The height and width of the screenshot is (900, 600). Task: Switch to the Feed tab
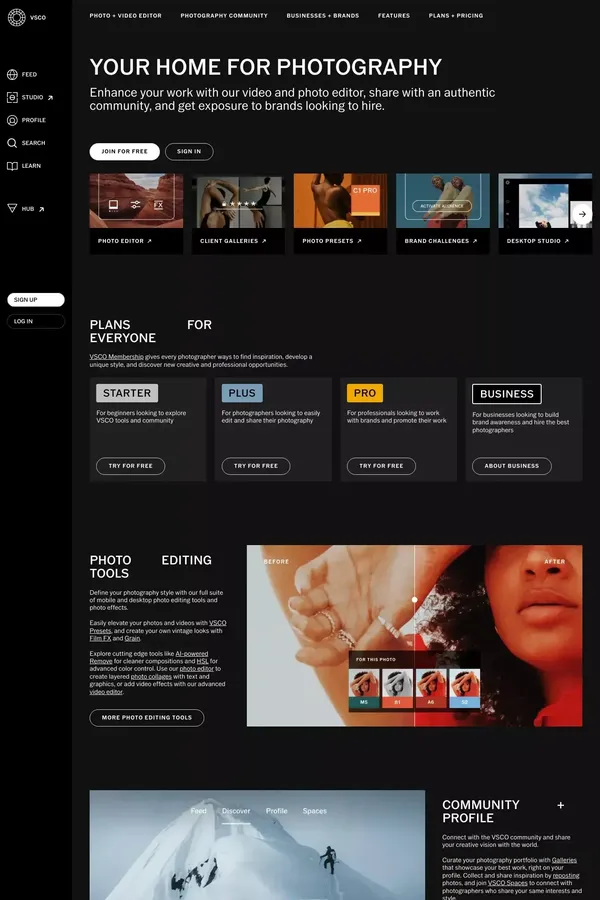point(198,811)
